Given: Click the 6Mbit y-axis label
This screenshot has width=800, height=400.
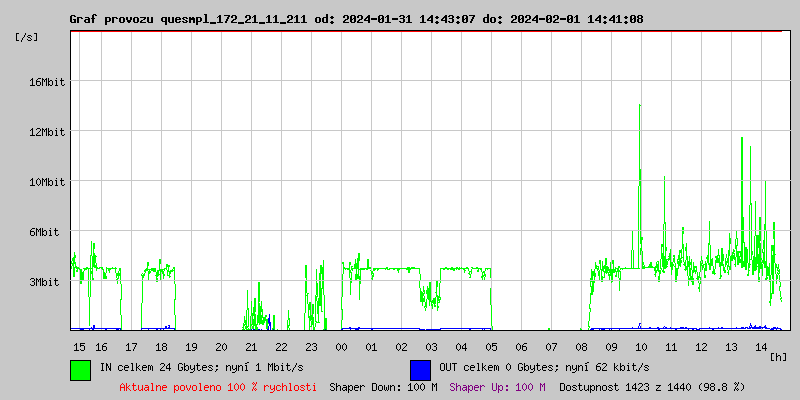Looking at the screenshot, I should tap(50, 232).
